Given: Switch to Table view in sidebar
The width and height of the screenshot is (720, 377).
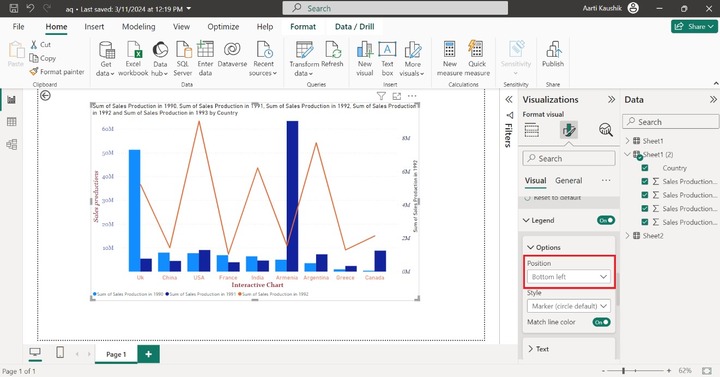Looking at the screenshot, I should point(12,122).
